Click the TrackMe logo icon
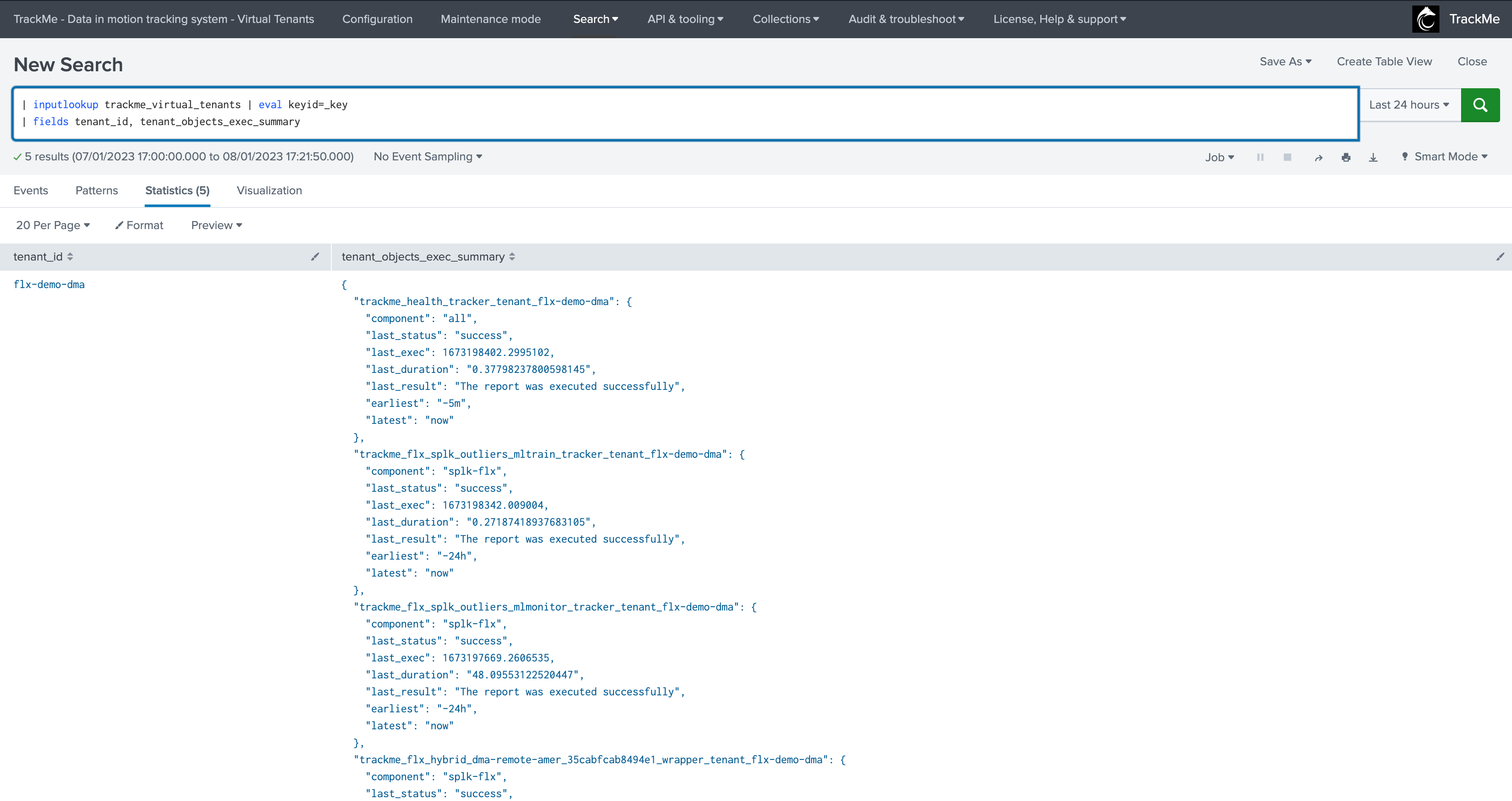This screenshot has width=1512, height=801. (x=1425, y=19)
